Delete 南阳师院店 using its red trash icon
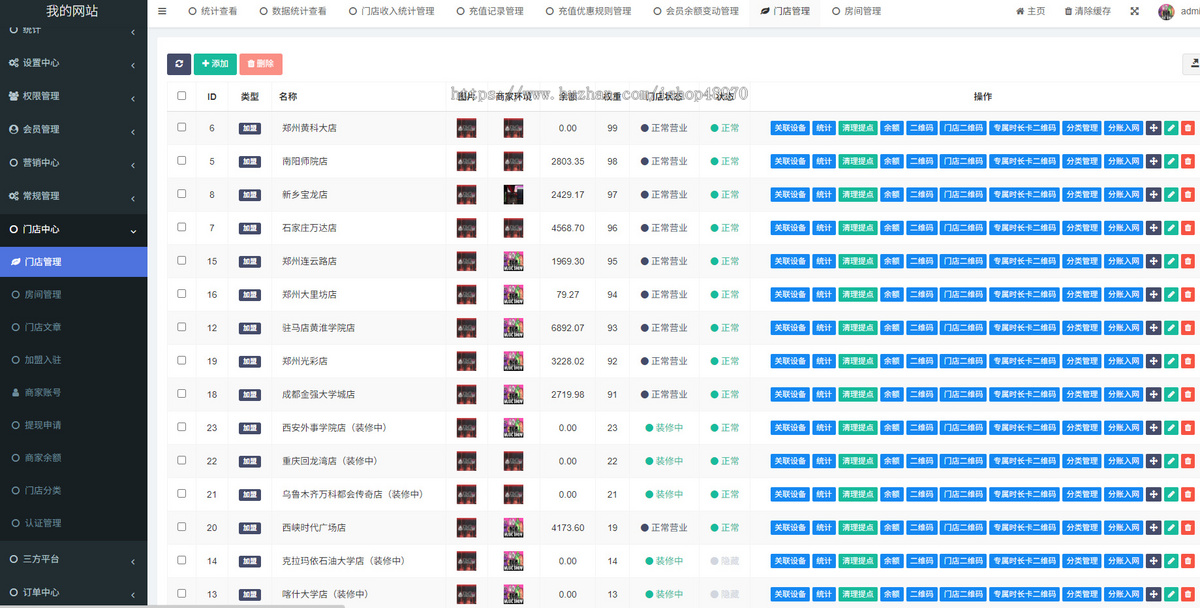This screenshot has width=1200, height=608. [1187, 161]
